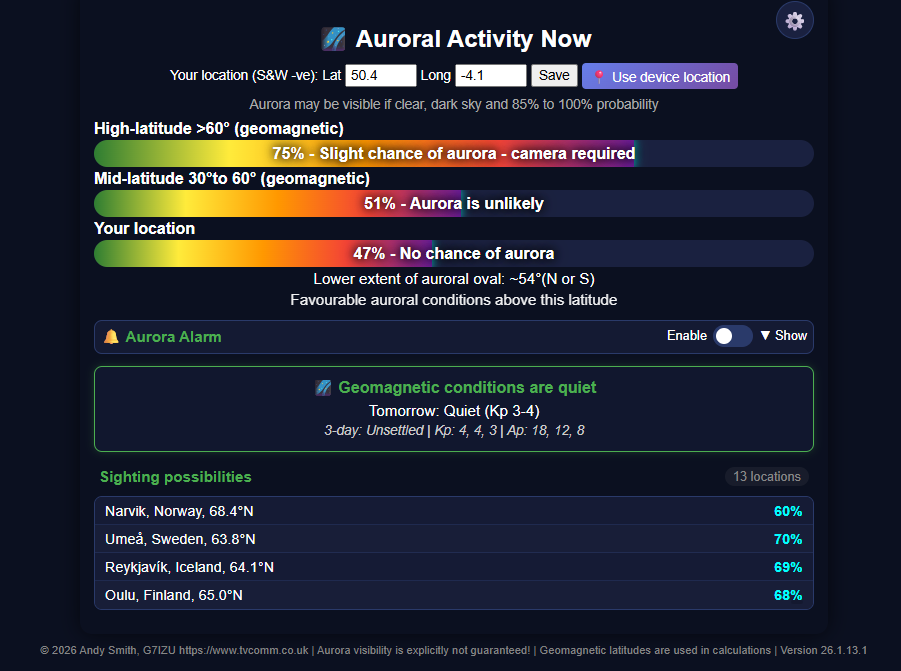Click the High-latitude 75% probability bar

[453, 154]
